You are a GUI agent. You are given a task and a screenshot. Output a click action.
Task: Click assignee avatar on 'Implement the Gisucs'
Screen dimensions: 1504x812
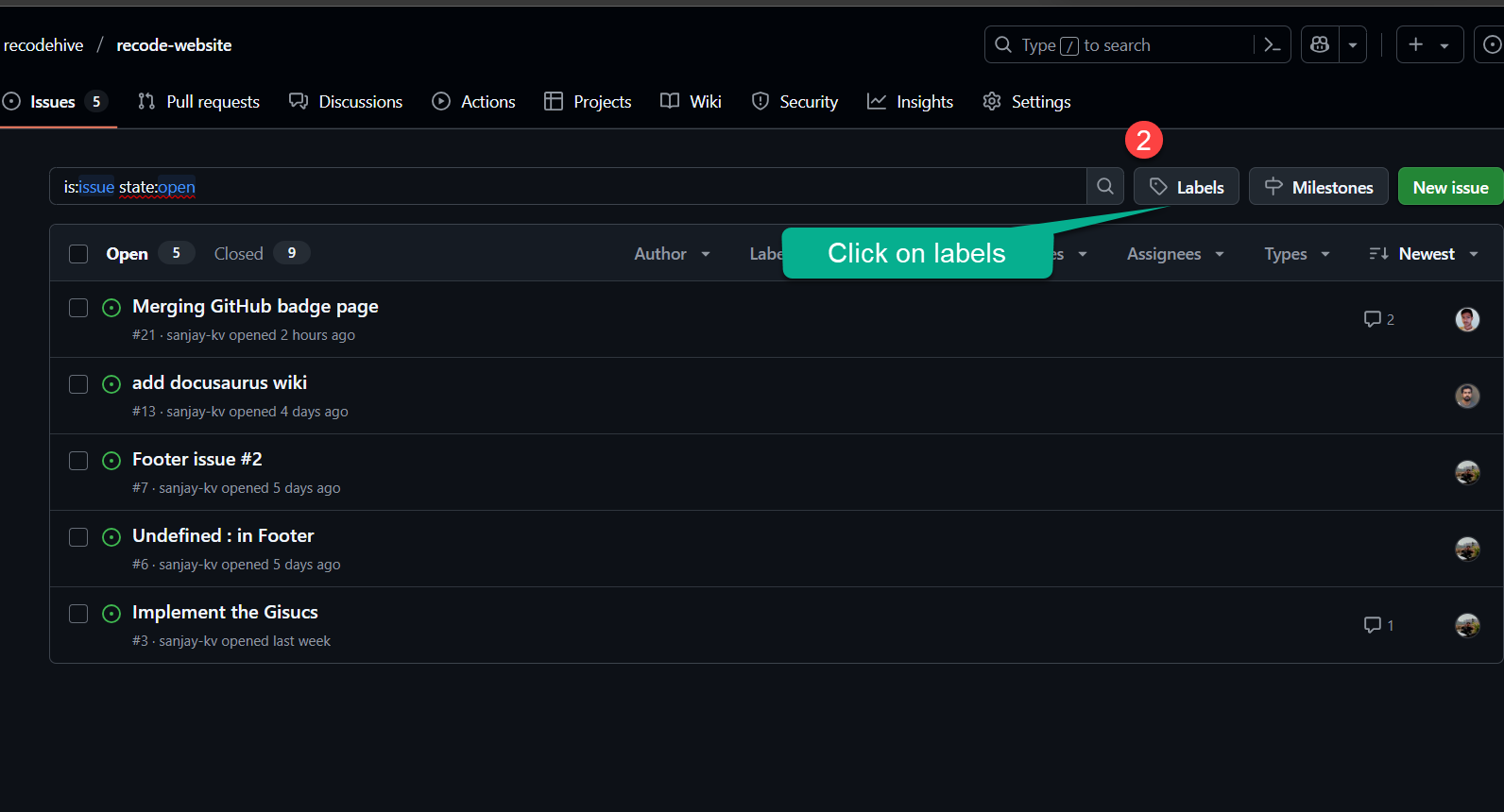pos(1467,625)
